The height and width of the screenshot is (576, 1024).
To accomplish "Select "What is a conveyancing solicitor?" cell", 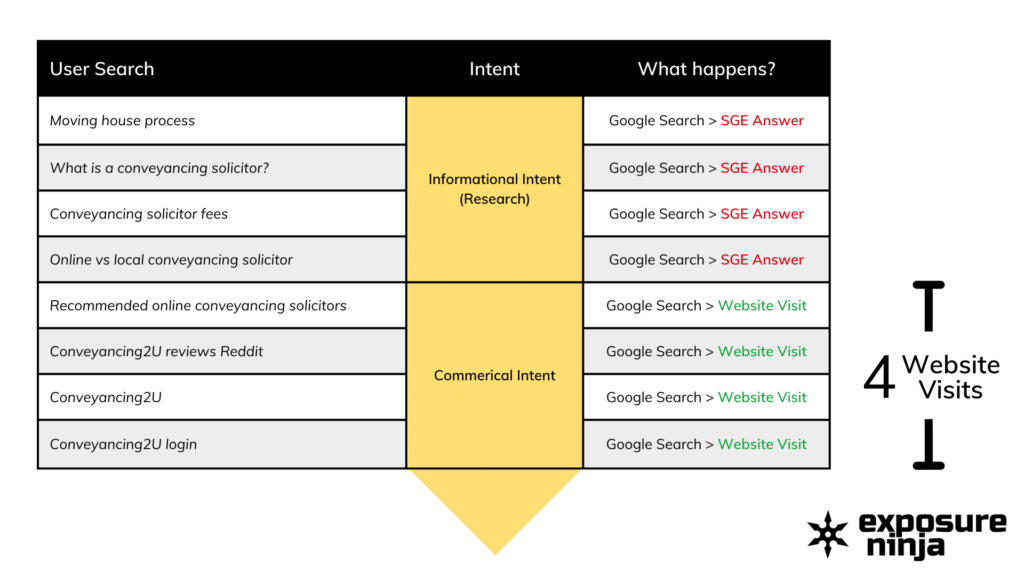I will [159, 168].
